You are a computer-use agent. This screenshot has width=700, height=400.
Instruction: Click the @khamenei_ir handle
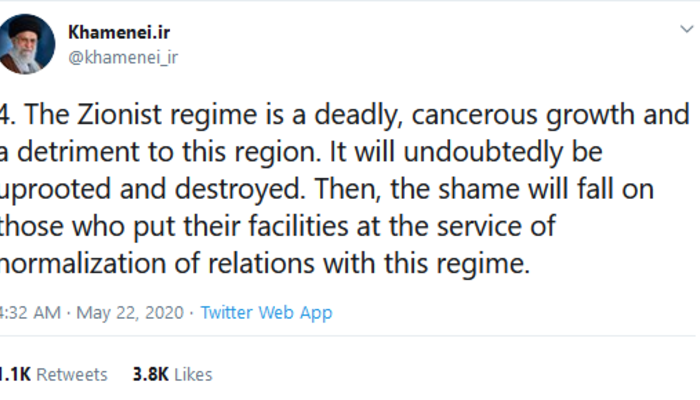(x=122, y=57)
